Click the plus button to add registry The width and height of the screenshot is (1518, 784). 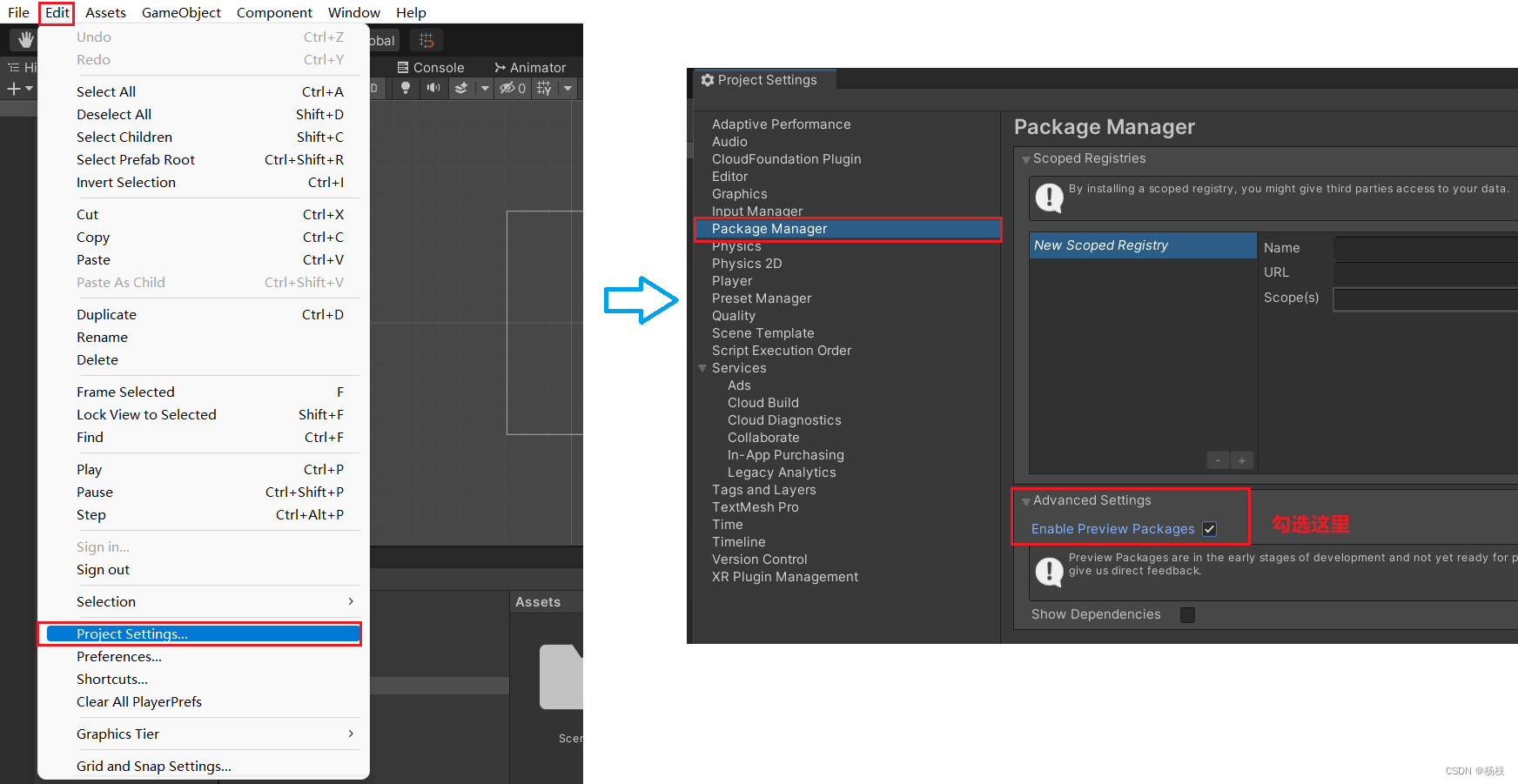pos(1242,460)
